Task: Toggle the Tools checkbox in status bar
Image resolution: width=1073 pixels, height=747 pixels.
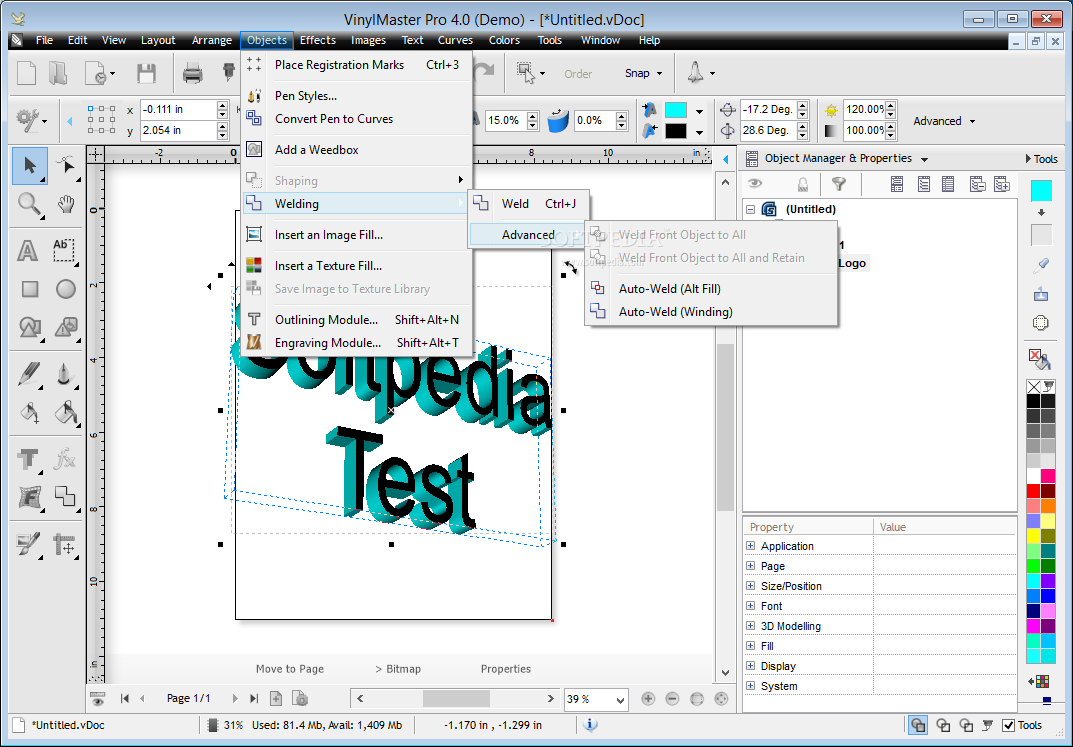Action: coord(1007,725)
